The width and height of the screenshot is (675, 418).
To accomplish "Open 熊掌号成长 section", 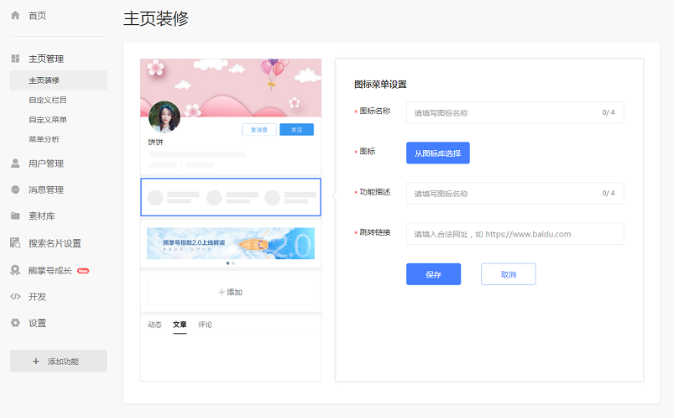I will coord(50,270).
